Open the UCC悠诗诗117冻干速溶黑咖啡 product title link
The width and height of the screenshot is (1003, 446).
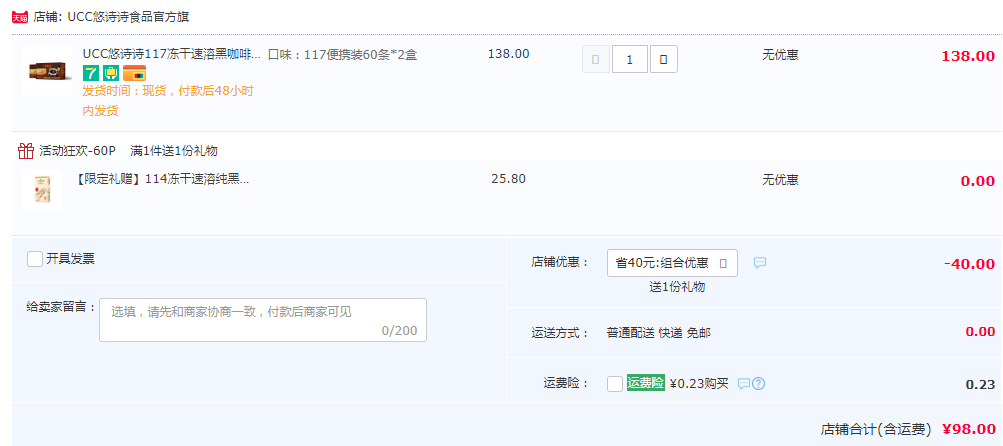coord(172,54)
